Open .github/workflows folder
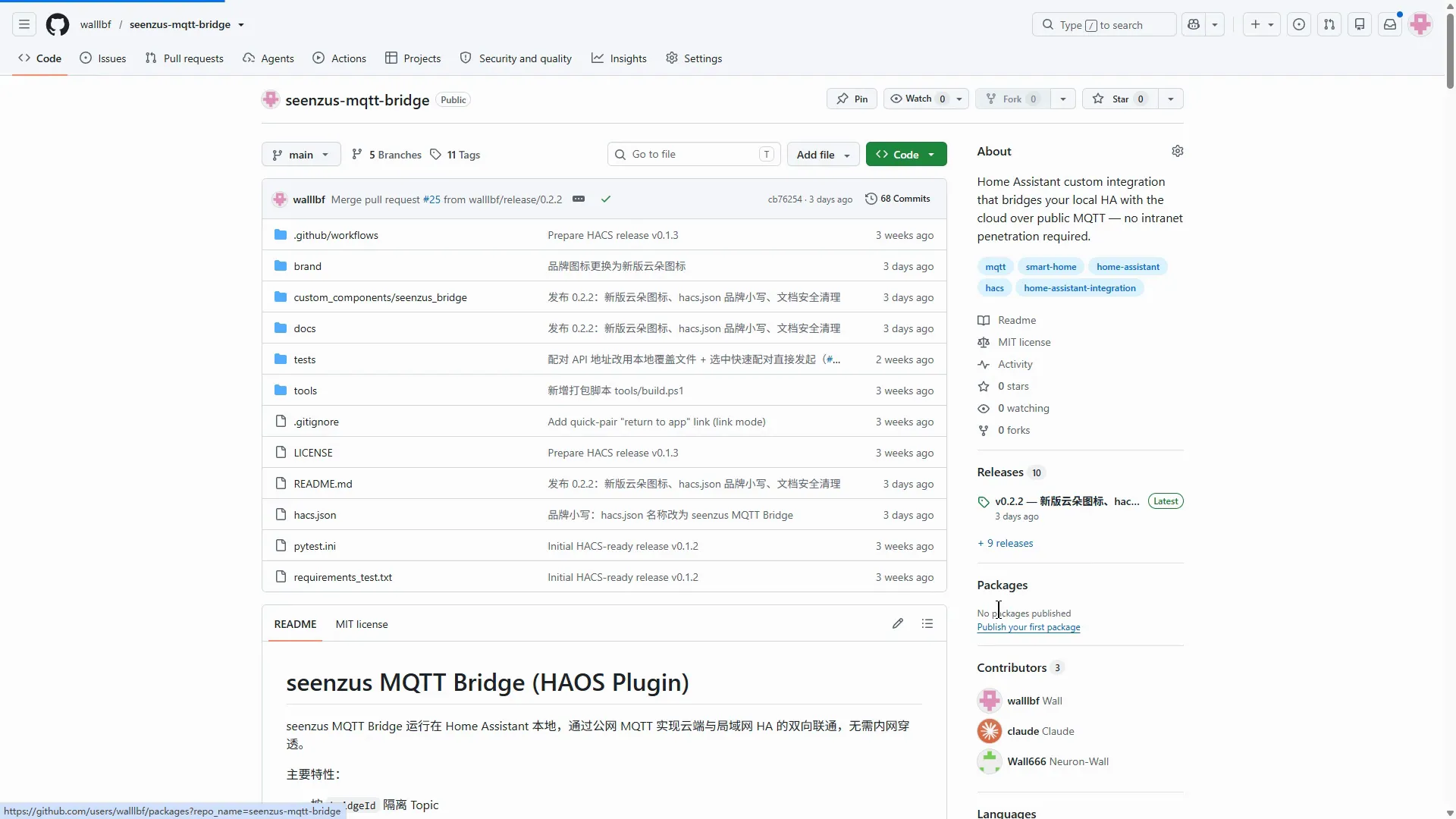 point(336,235)
